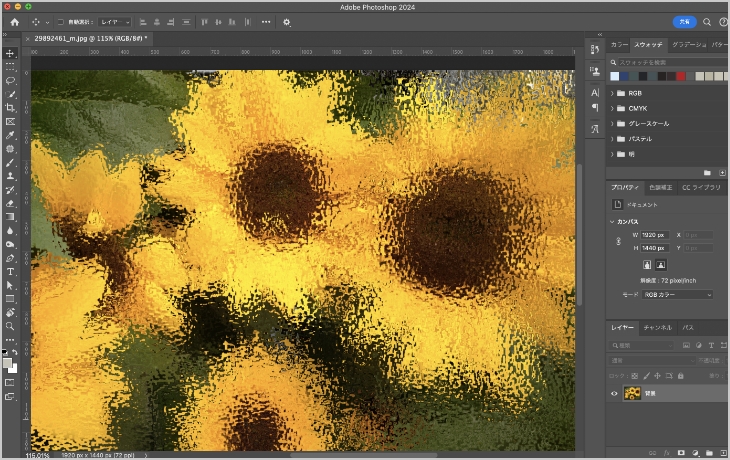Select the Lasso tool

[10, 81]
